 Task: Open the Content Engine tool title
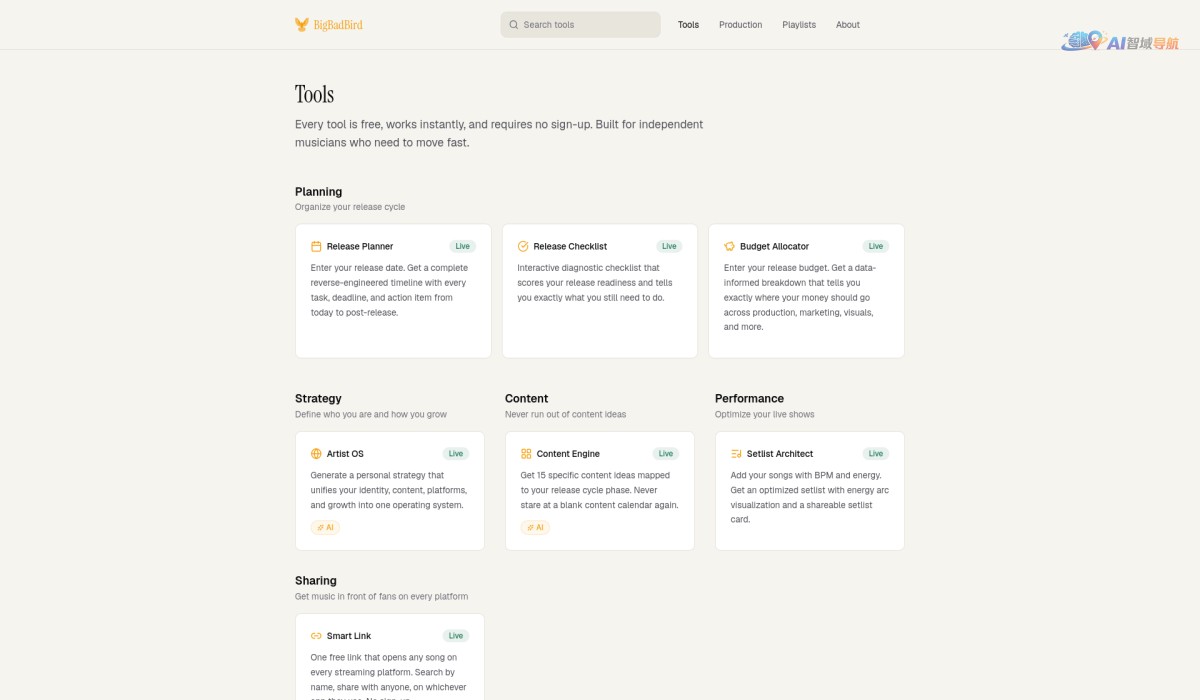coord(568,454)
